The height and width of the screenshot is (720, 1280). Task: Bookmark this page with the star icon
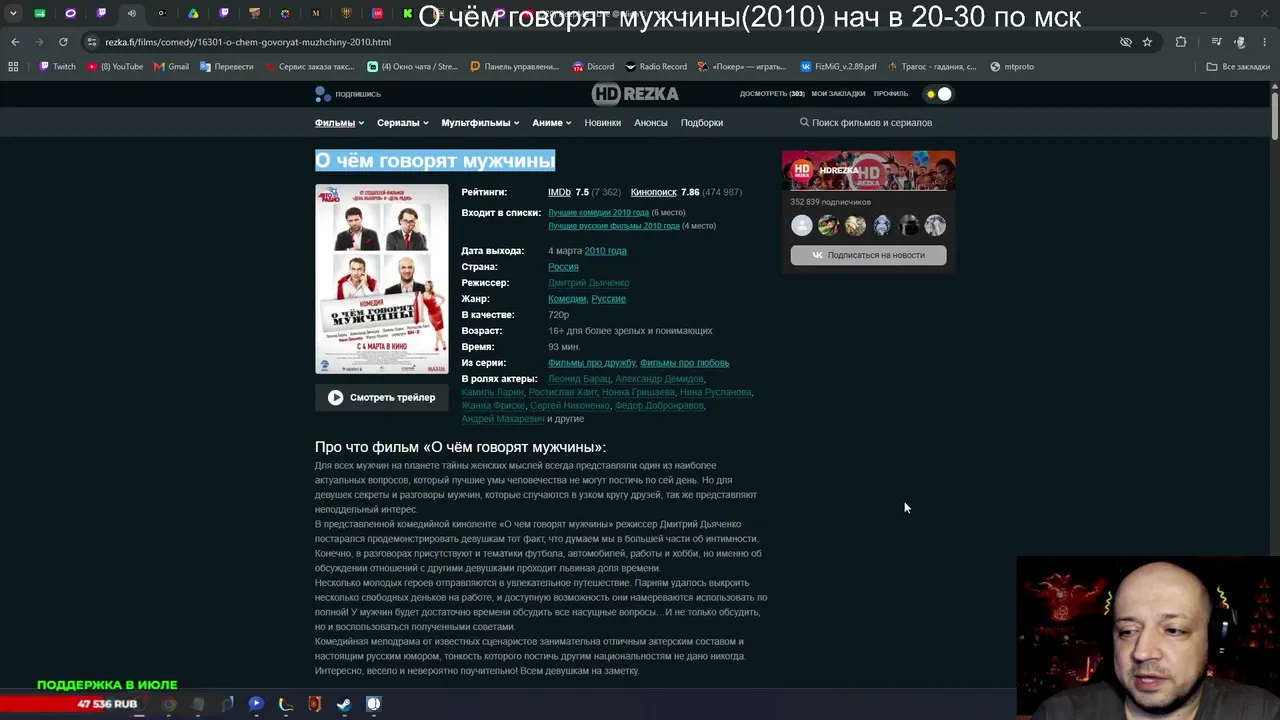pos(1147,42)
